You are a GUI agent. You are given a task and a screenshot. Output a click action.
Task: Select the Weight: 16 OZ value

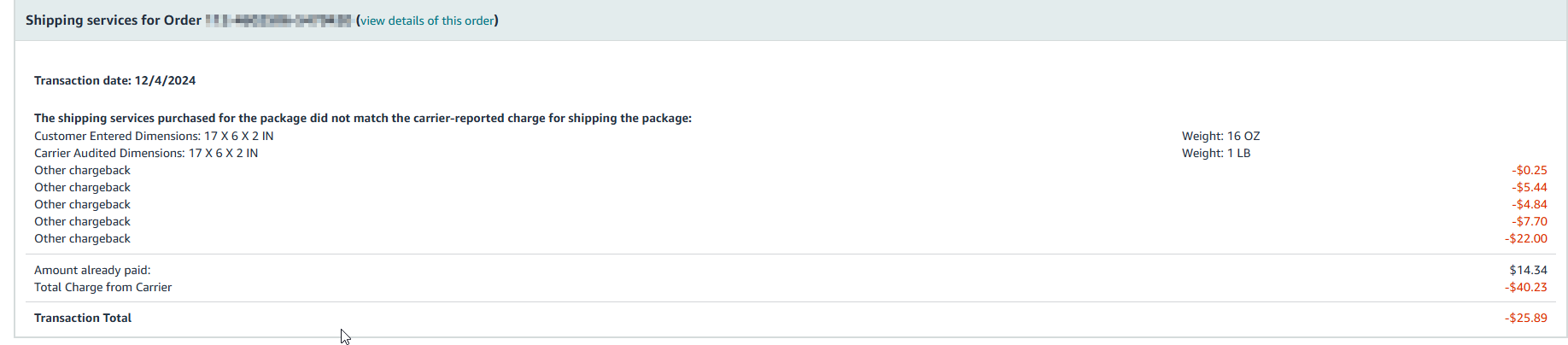tap(1220, 136)
